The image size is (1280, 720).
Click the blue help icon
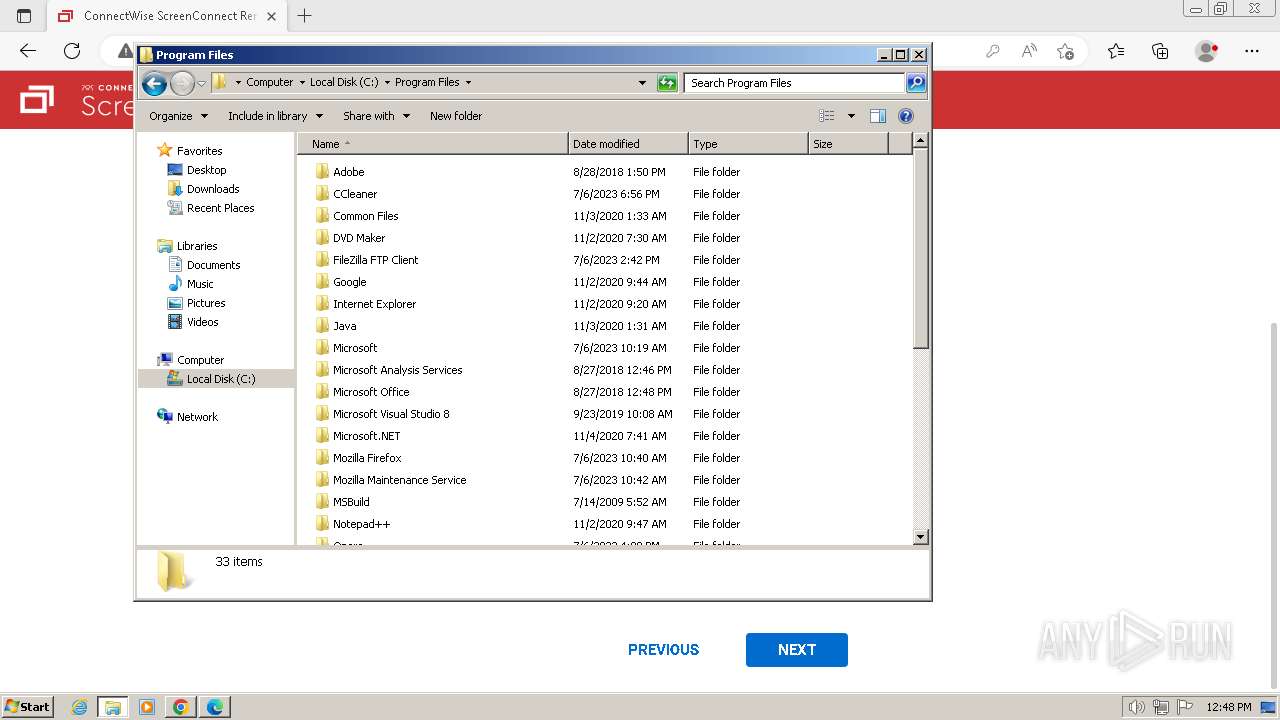pyautogui.click(x=906, y=116)
